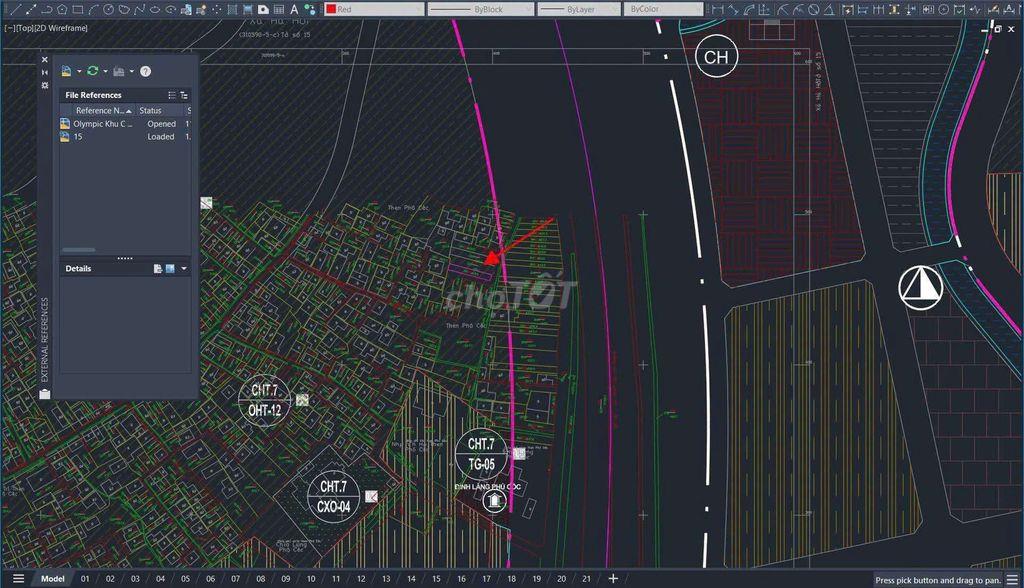
Task: Show the Details view in Details pane
Action: [158, 269]
